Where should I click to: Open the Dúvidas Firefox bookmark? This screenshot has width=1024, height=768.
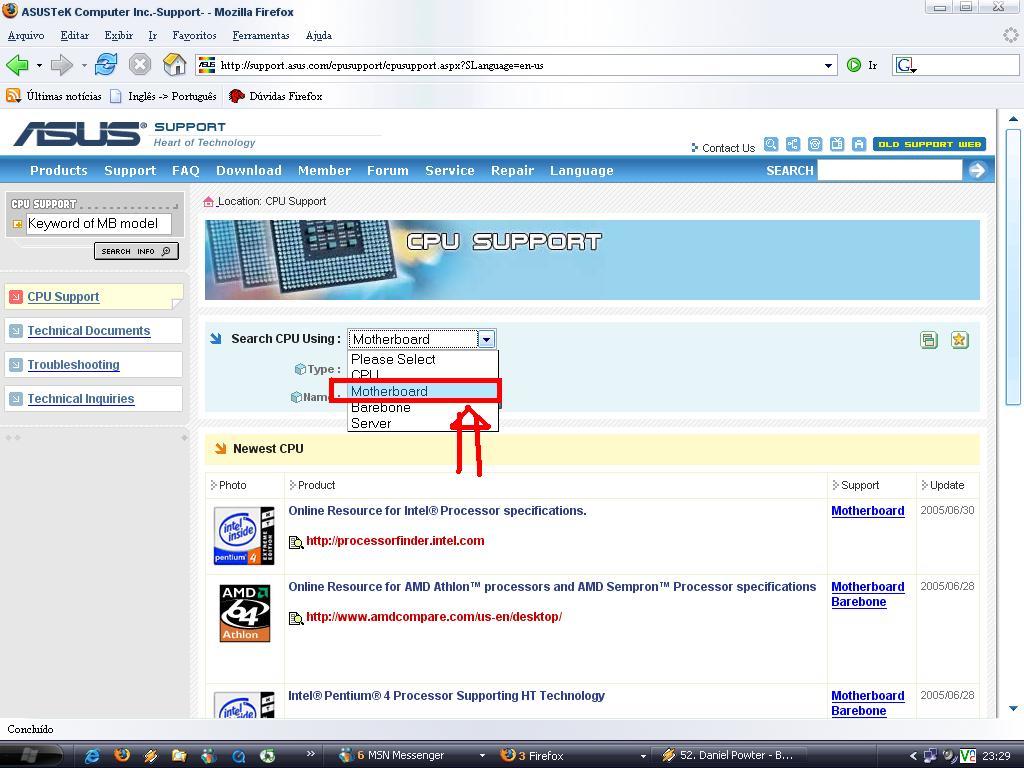click(x=275, y=96)
